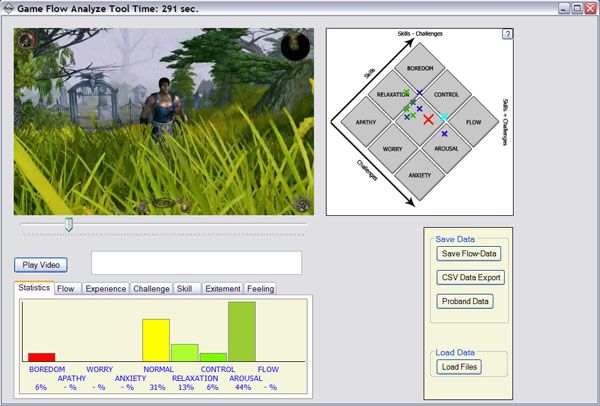This screenshot has width=600, height=406.
Task: Click the large red X marker in diagram
Action: tap(429, 119)
